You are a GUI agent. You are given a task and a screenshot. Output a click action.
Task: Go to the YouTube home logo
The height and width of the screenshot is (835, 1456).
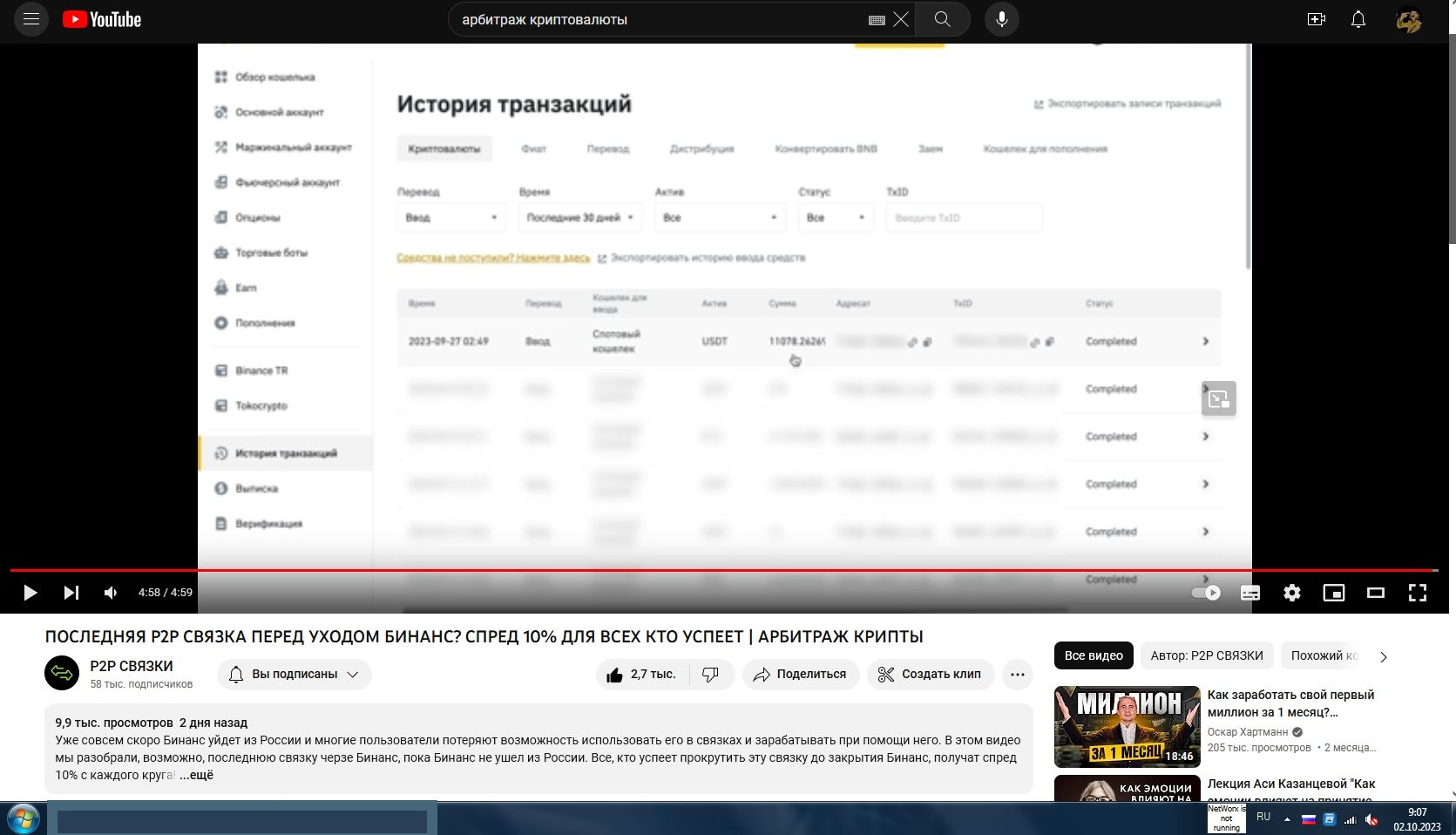click(102, 19)
